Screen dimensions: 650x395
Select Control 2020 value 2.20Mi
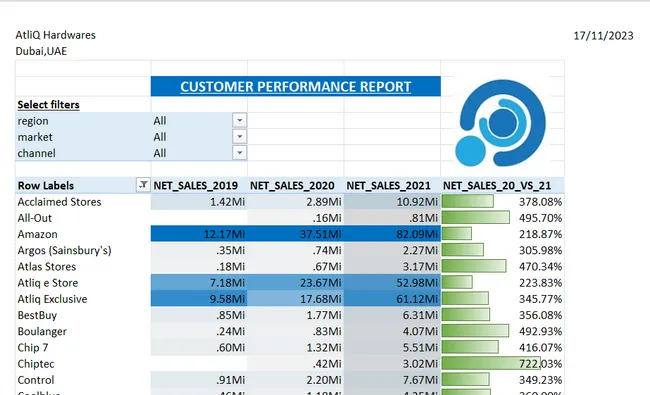coord(296,380)
